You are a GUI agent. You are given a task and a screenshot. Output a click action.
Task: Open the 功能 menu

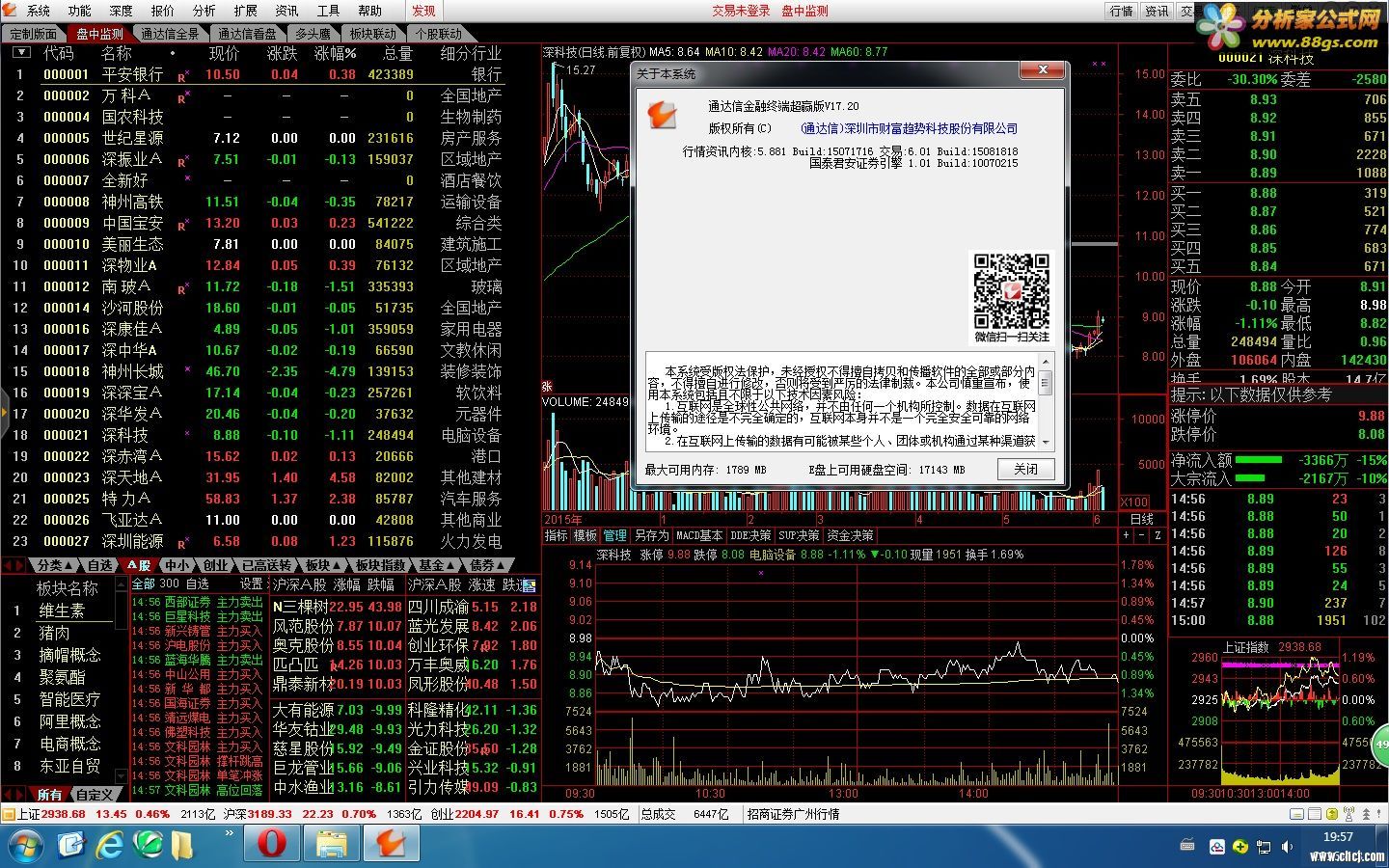pyautogui.click(x=80, y=11)
